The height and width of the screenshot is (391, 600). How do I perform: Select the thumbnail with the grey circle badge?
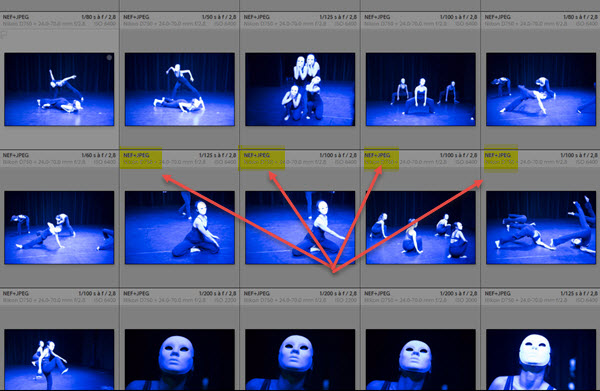pyautogui.click(x=59, y=89)
